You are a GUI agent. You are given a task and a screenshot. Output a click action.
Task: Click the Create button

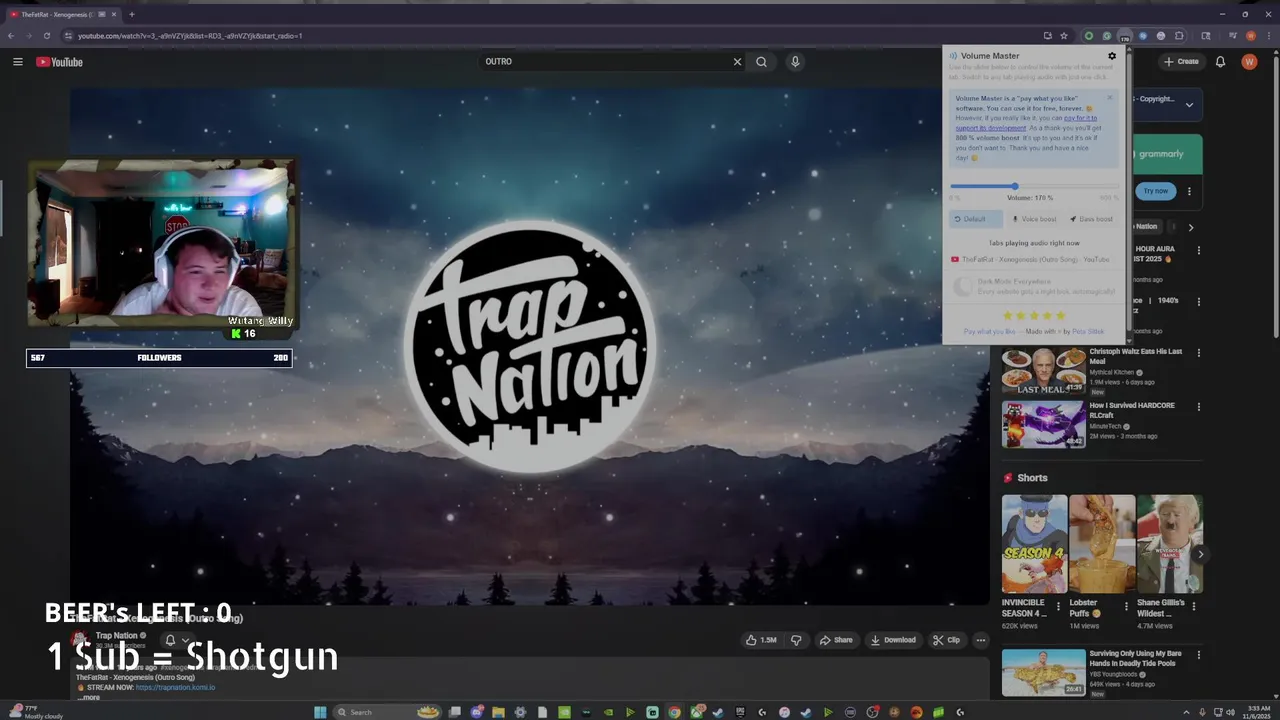click(x=1181, y=62)
